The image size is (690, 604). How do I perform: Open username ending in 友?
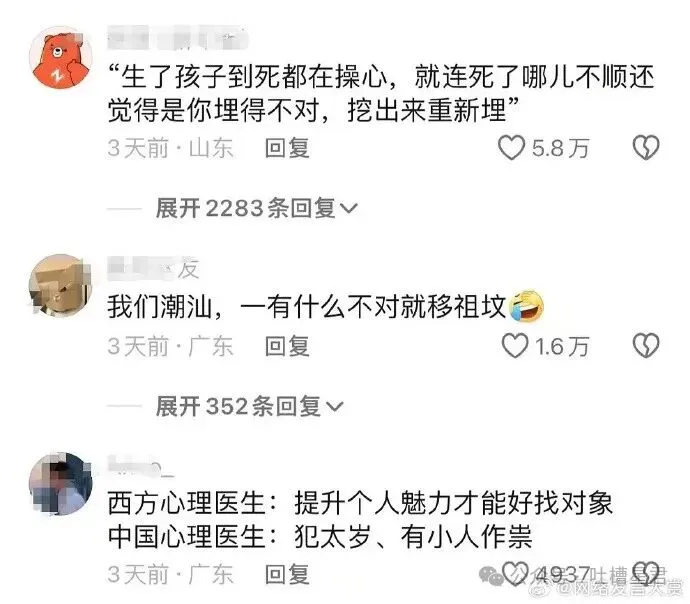click(x=154, y=268)
